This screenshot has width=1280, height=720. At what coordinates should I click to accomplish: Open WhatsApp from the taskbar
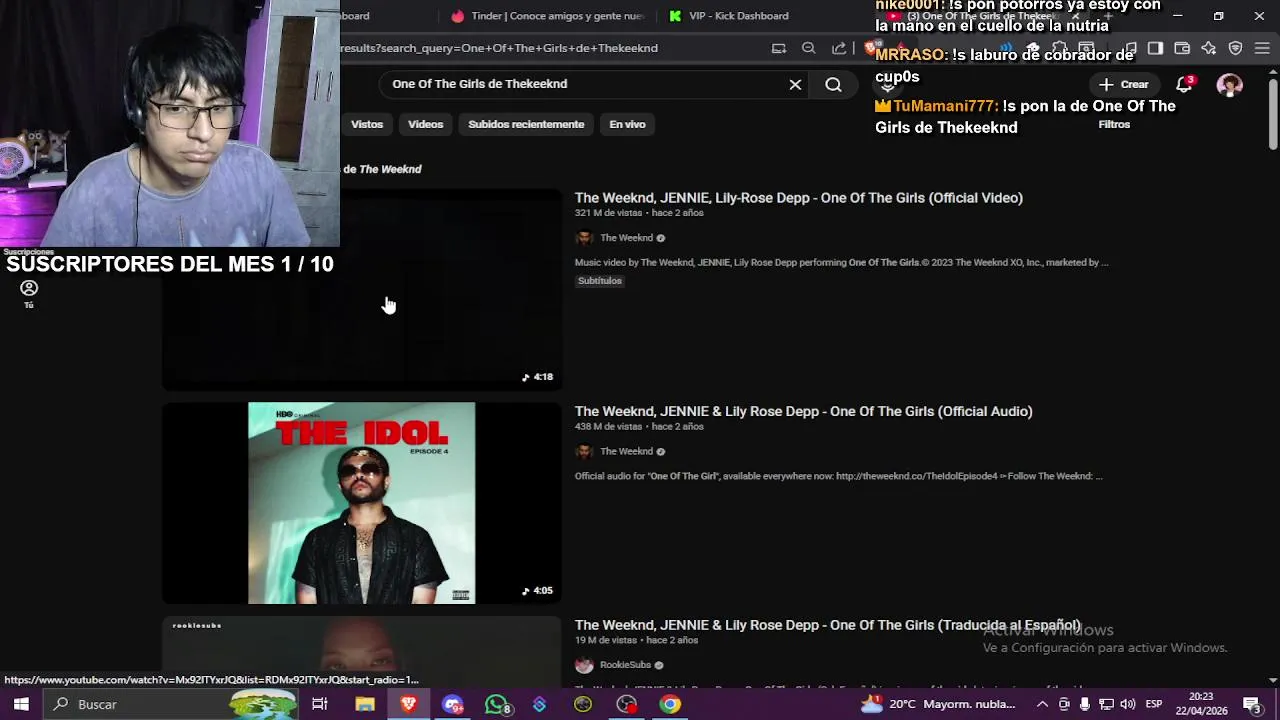[x=497, y=704]
